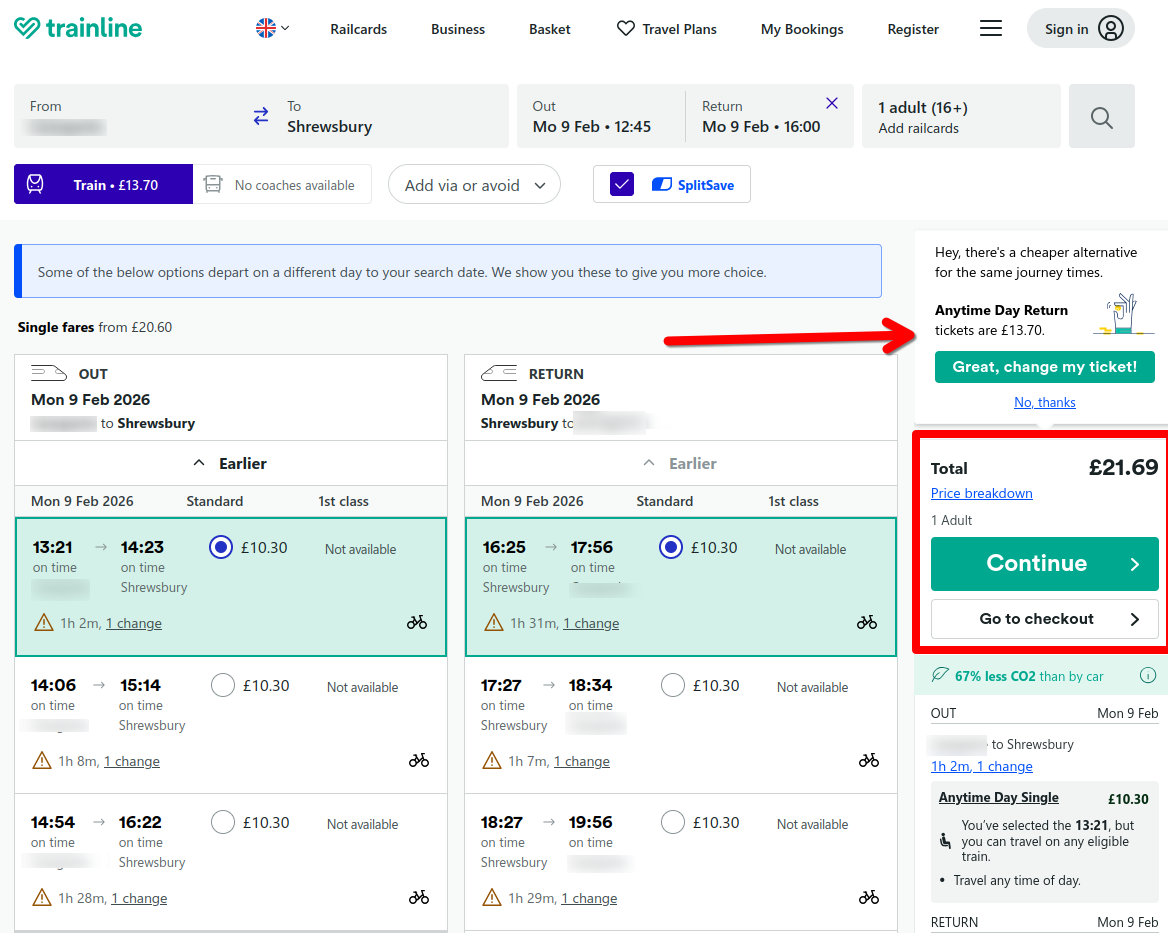Screen dimensions: 1168x933
Task: Select the No coaches available tab
Action: pyautogui.click(x=282, y=184)
